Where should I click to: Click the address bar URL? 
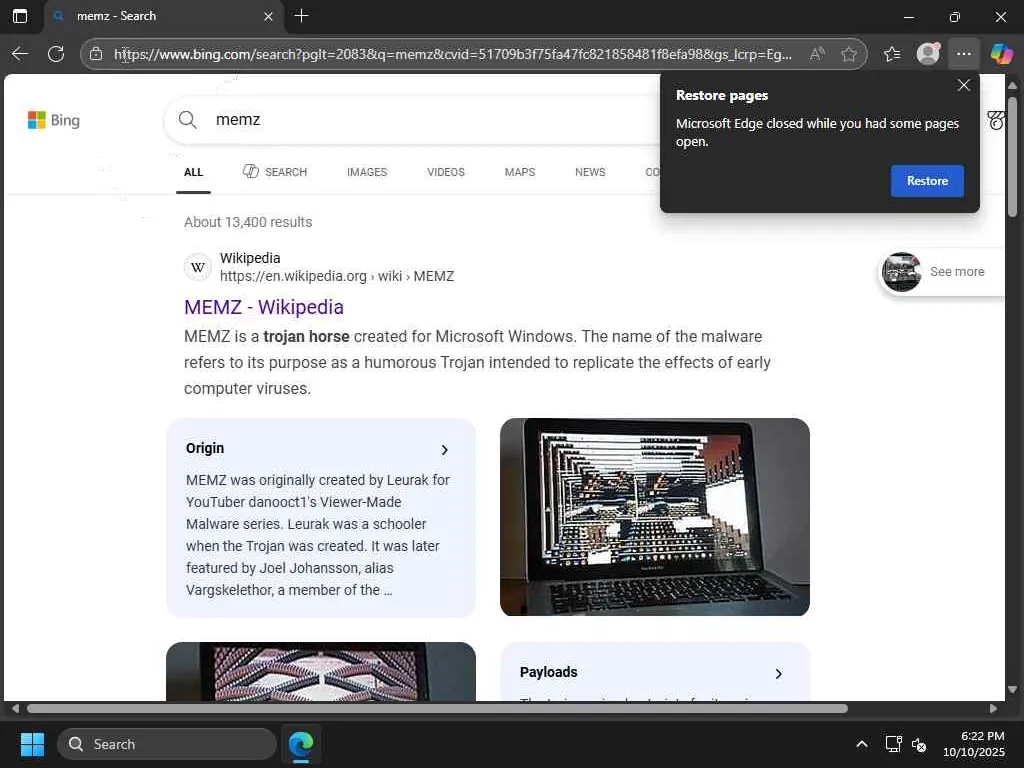click(x=453, y=54)
